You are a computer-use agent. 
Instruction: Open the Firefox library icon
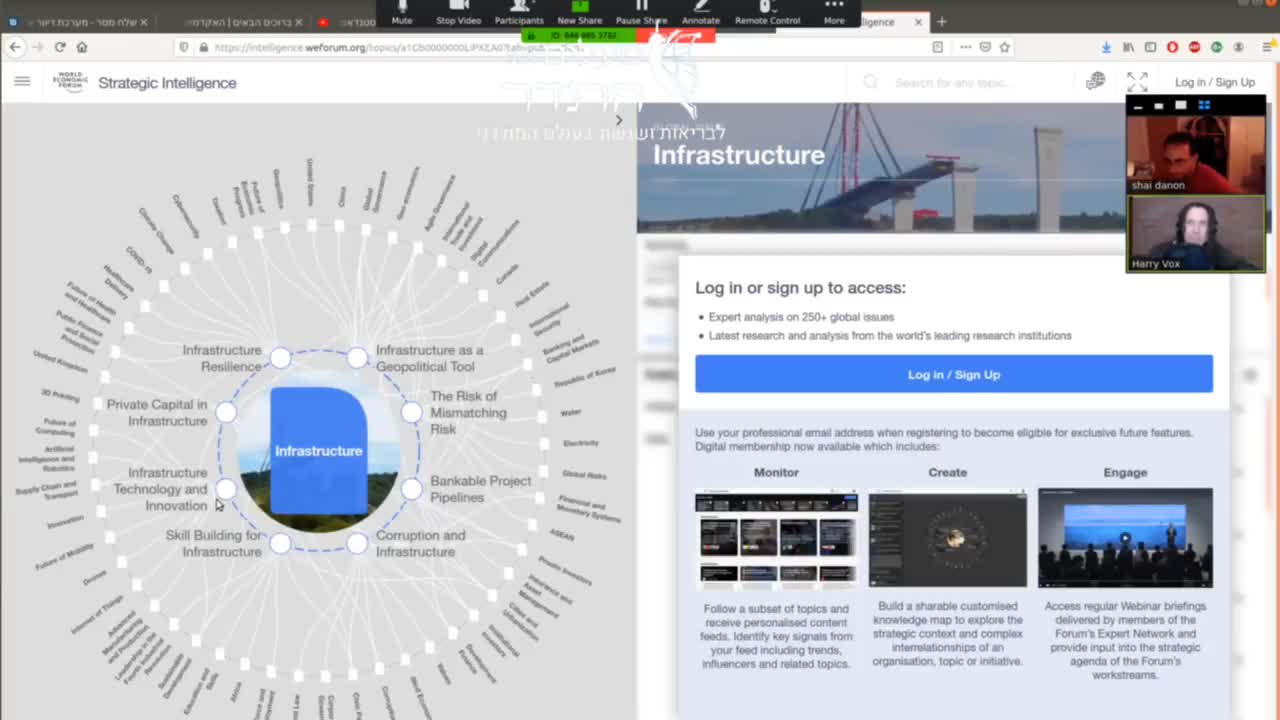coord(1128,47)
